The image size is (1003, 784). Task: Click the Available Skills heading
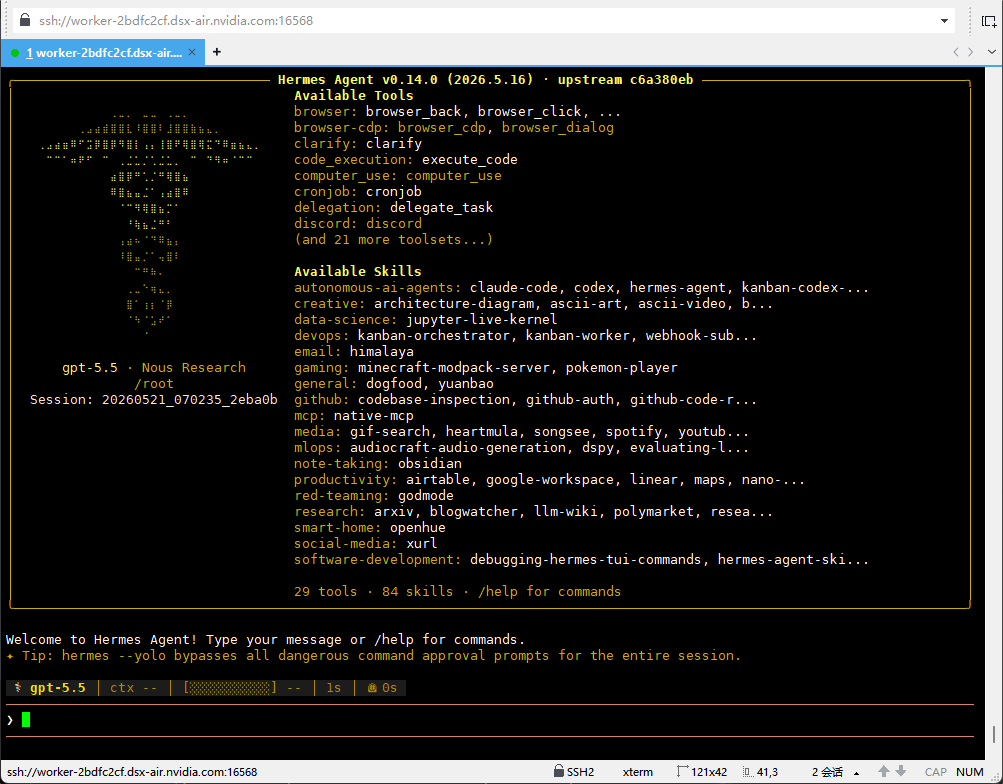pos(358,271)
